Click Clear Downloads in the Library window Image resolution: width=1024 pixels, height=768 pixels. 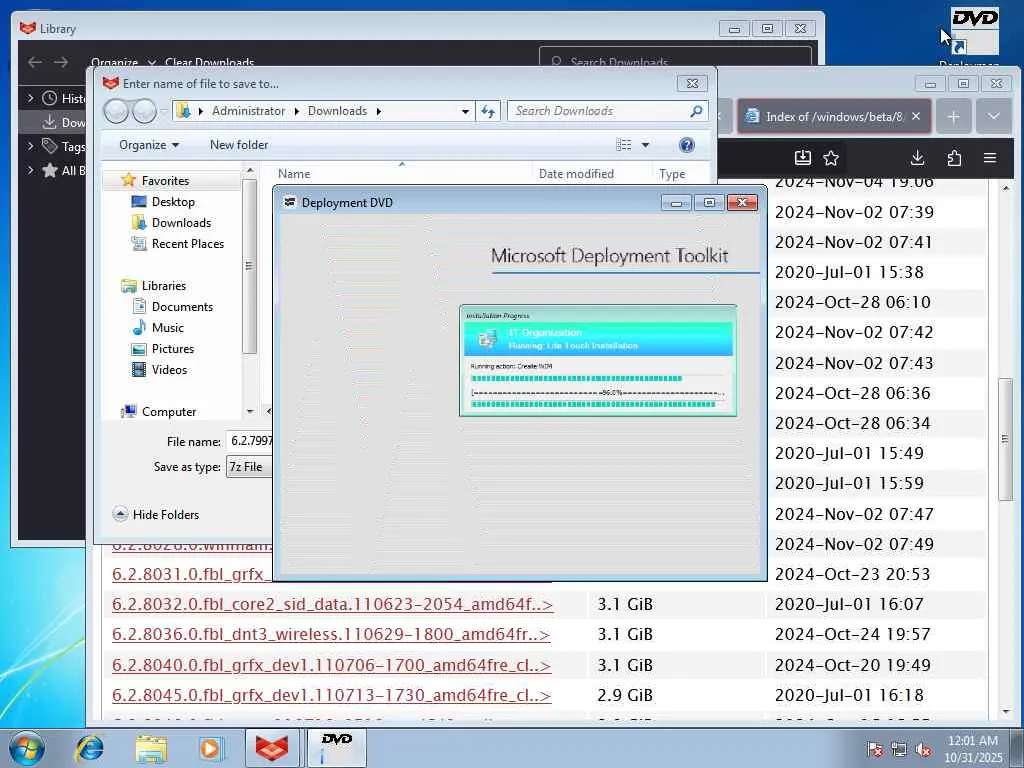[x=210, y=62]
